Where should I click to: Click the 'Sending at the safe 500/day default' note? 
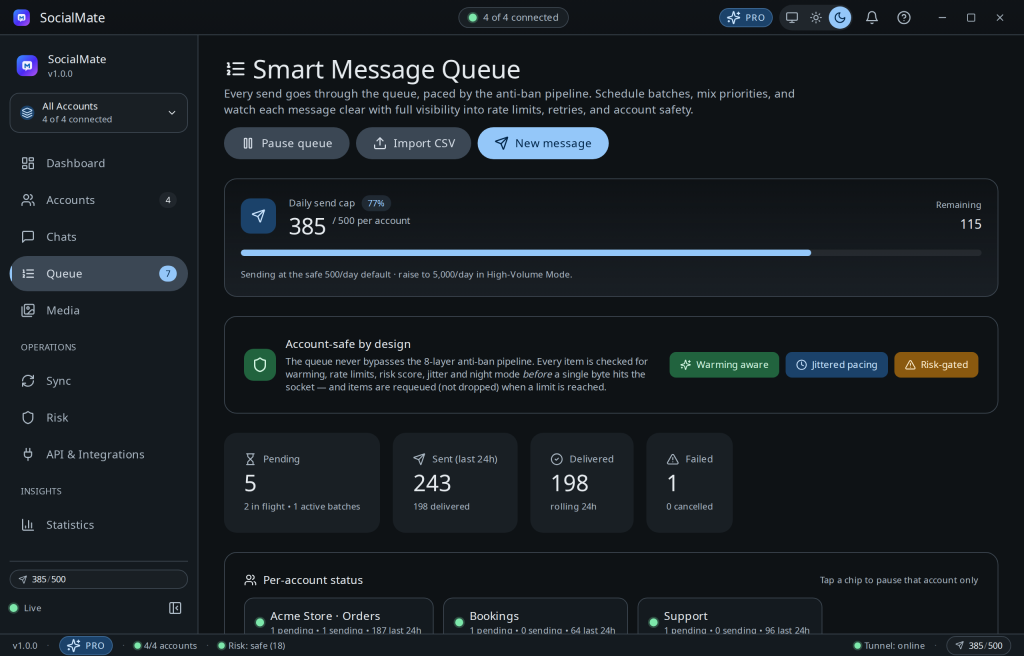(x=406, y=274)
